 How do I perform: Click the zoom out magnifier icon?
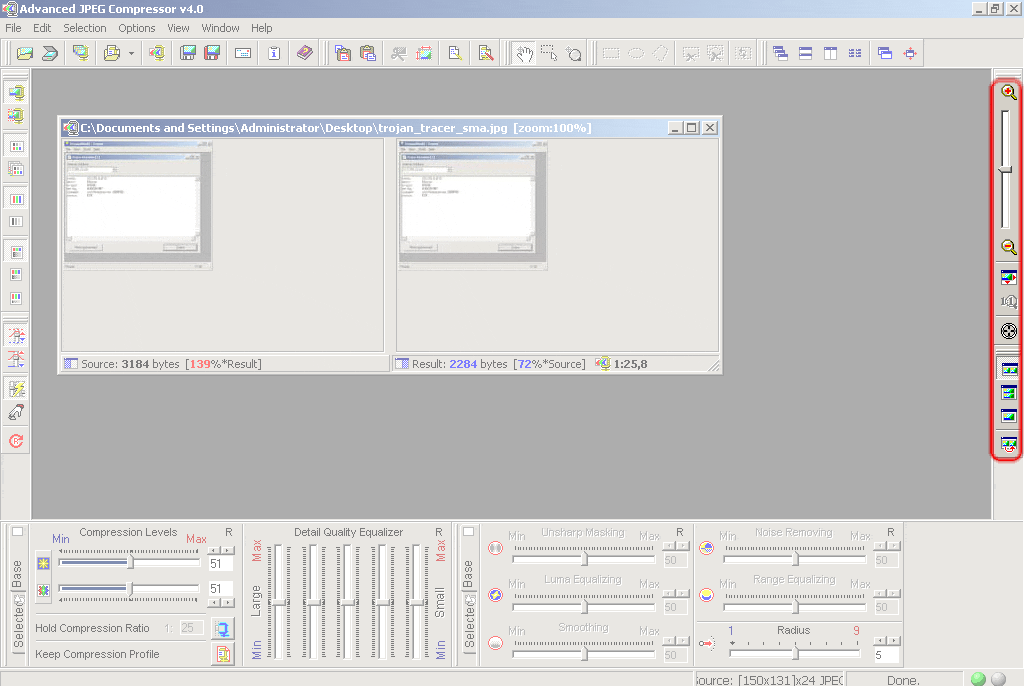click(x=1008, y=247)
